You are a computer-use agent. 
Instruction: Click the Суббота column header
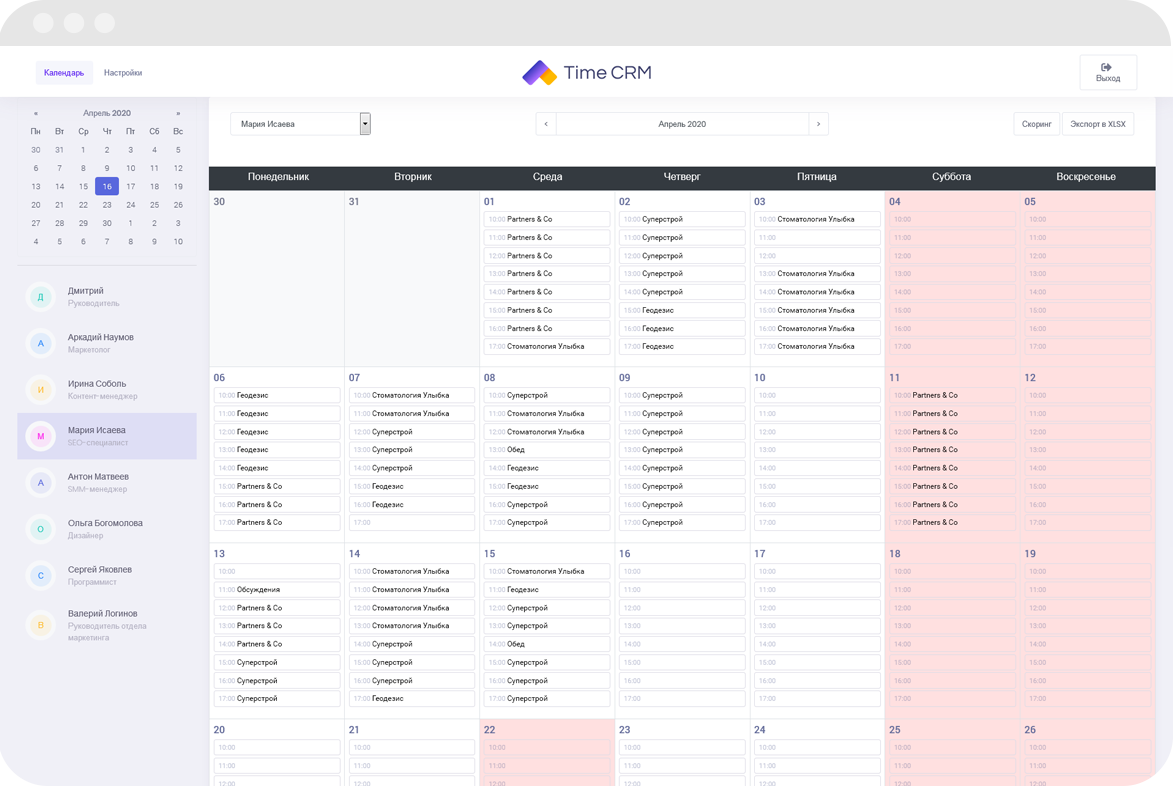952,176
